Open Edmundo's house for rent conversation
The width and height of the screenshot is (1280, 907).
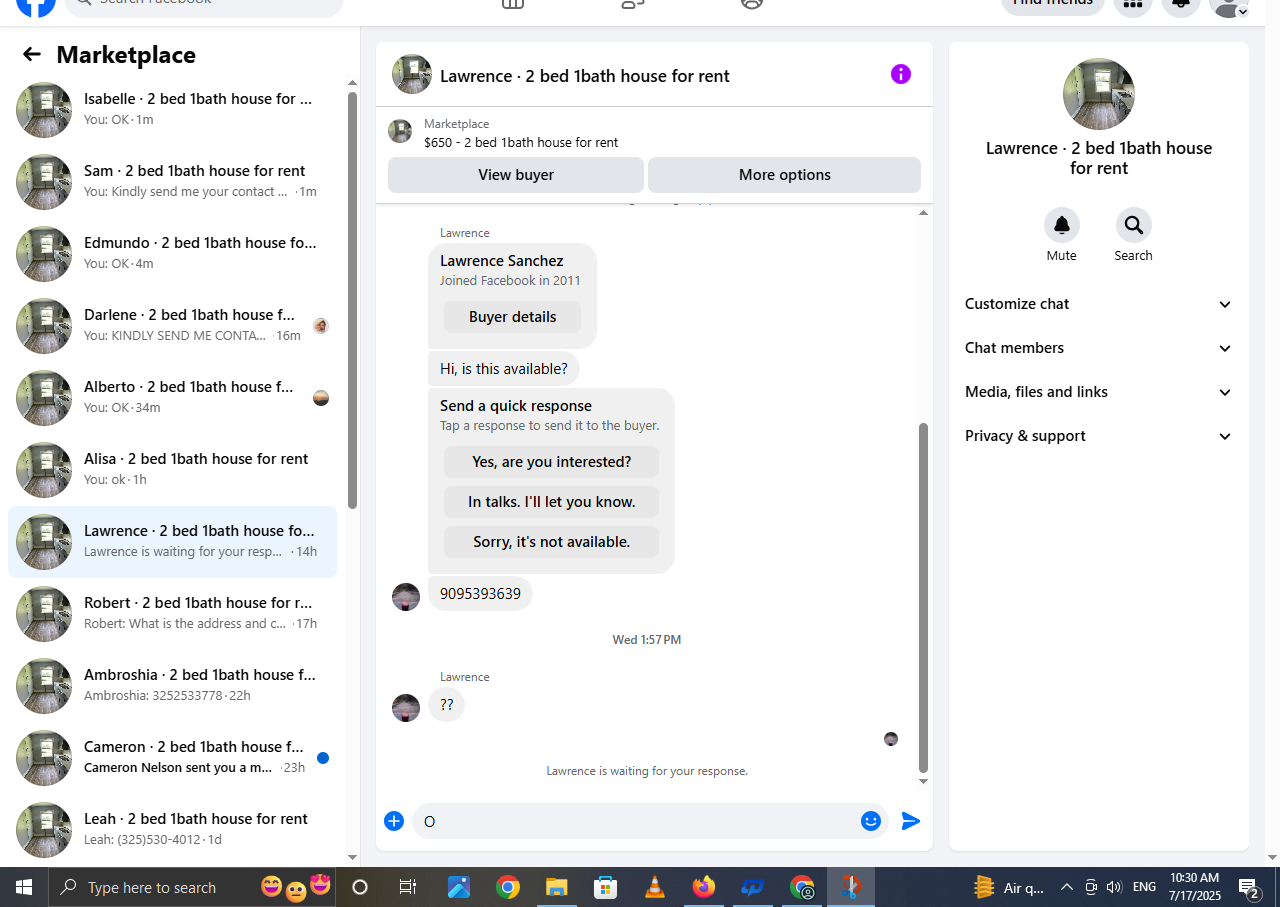[x=172, y=254]
